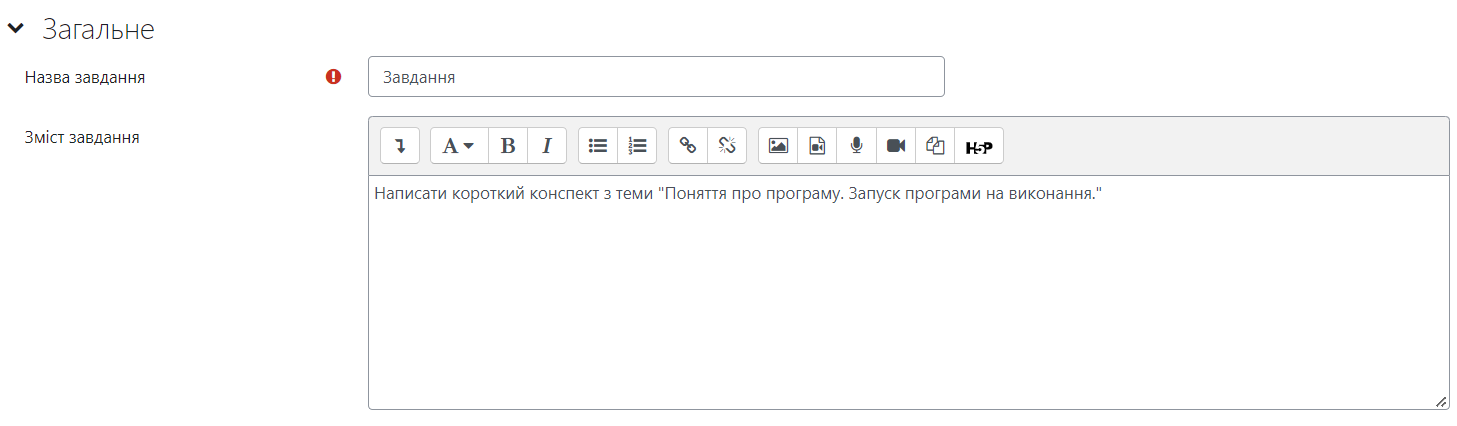
Task: Click the Загальне section heading
Action: click(x=98, y=30)
